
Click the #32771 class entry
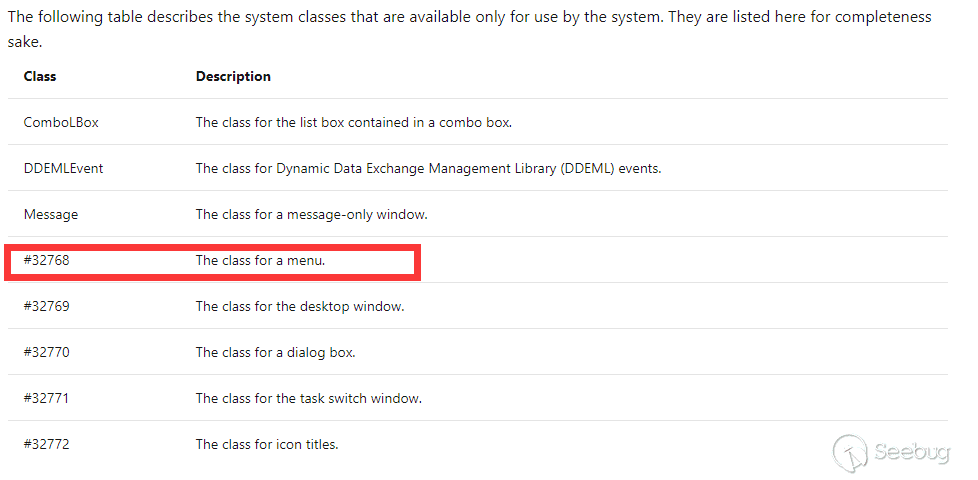click(x=47, y=398)
